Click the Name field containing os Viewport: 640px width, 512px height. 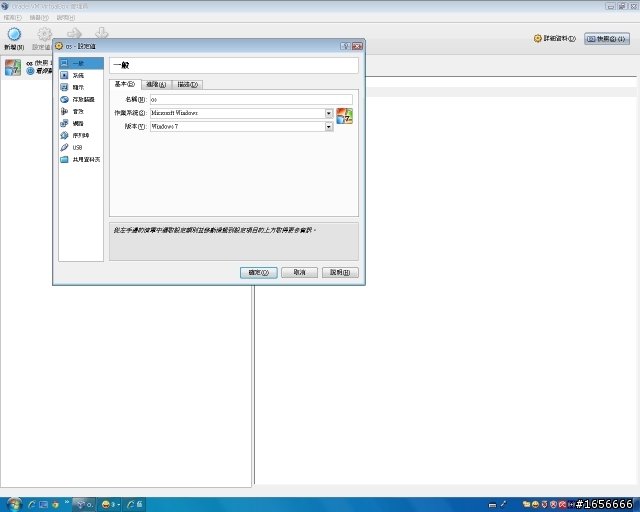click(251, 99)
